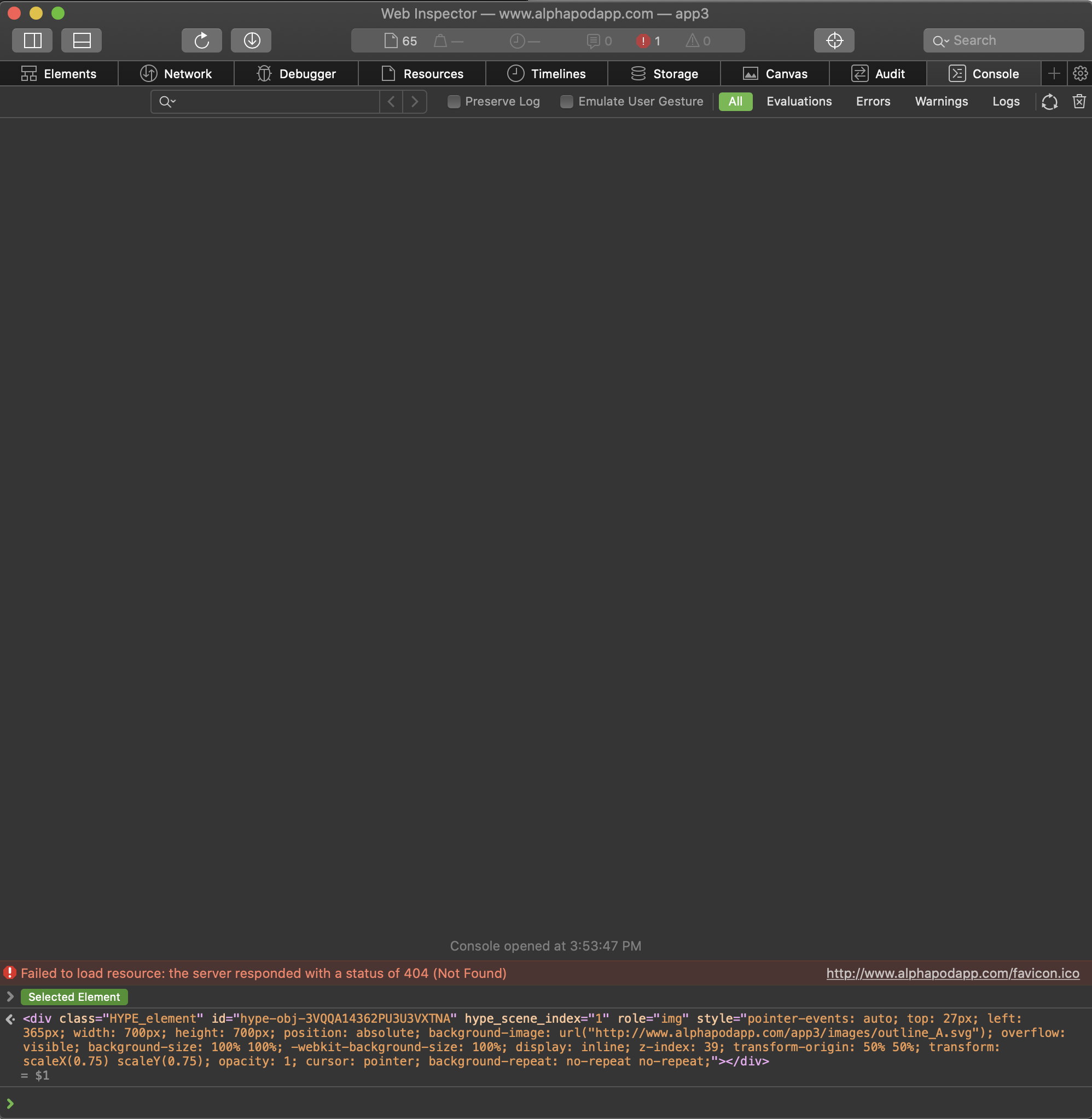Screen dimensions: 1092x1119
Task: Clear the console with trash icon
Action: (1079, 102)
